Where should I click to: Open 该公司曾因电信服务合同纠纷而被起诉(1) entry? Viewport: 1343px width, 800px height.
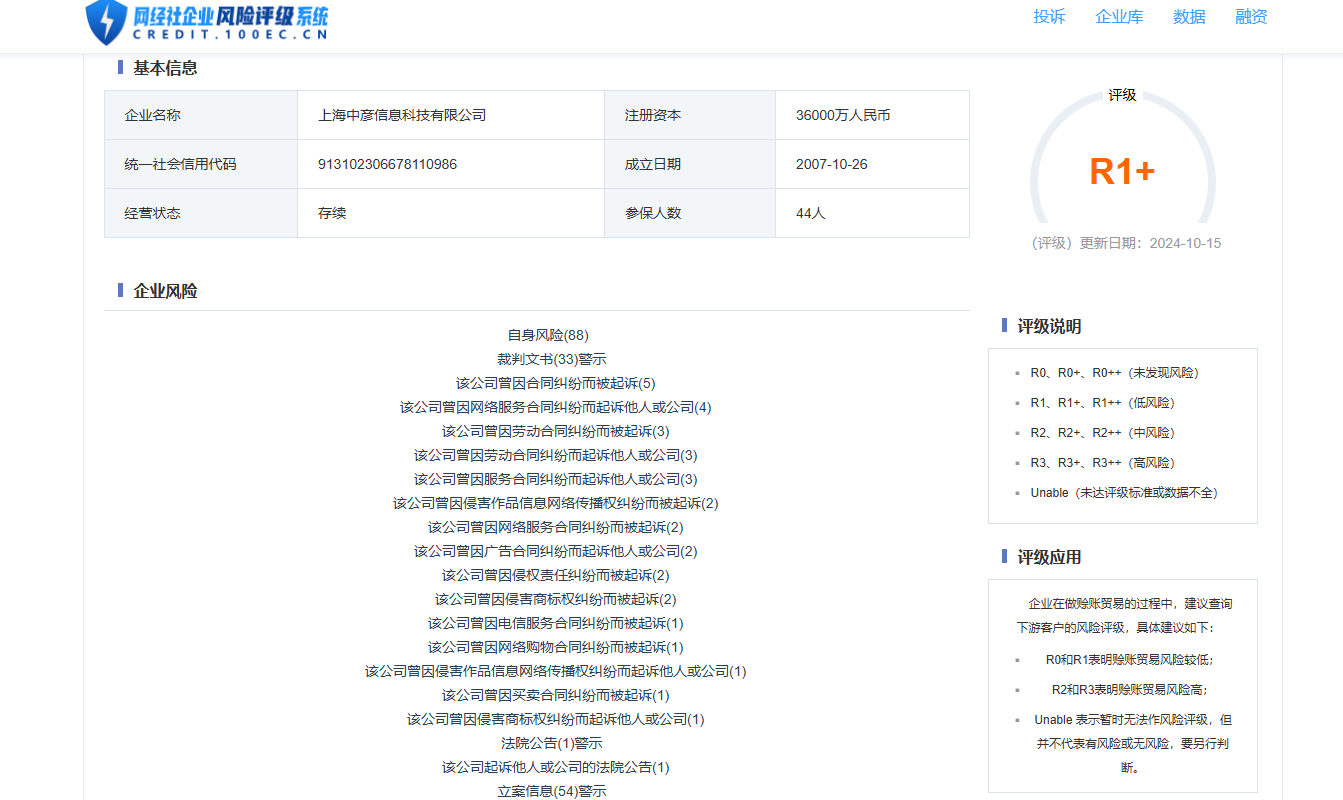click(555, 623)
